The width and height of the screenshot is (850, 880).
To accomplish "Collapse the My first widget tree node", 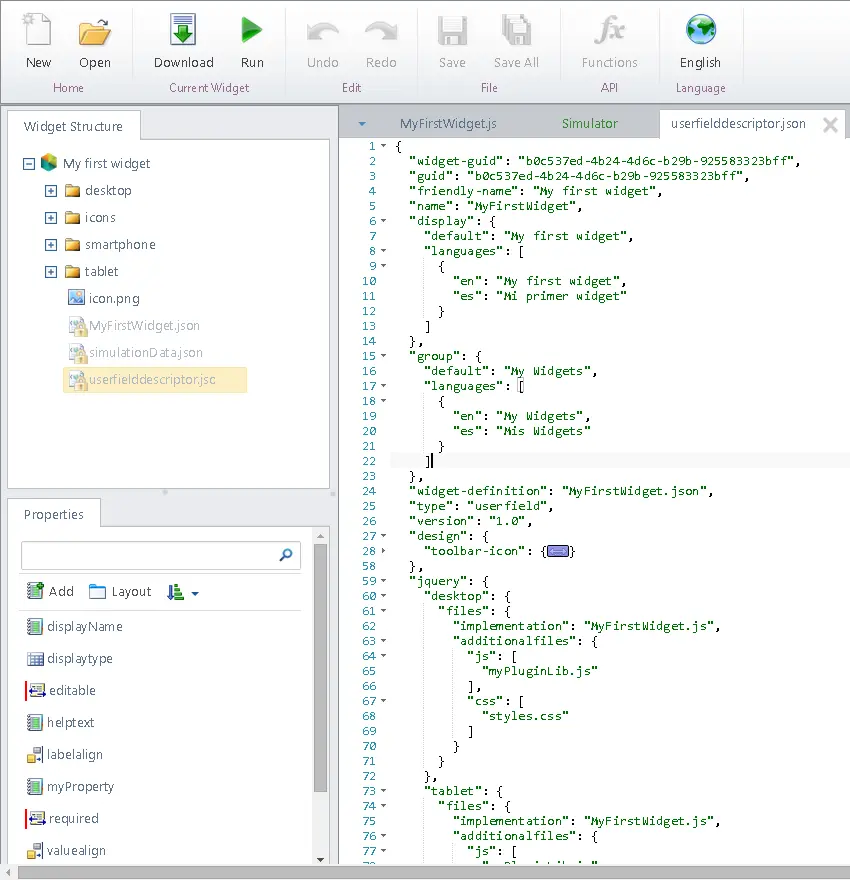I will [29, 163].
